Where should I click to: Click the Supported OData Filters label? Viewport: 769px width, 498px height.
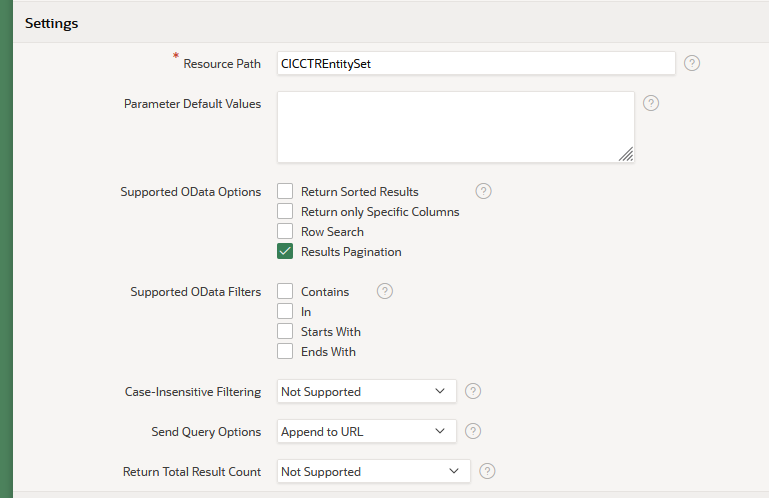[196, 292]
